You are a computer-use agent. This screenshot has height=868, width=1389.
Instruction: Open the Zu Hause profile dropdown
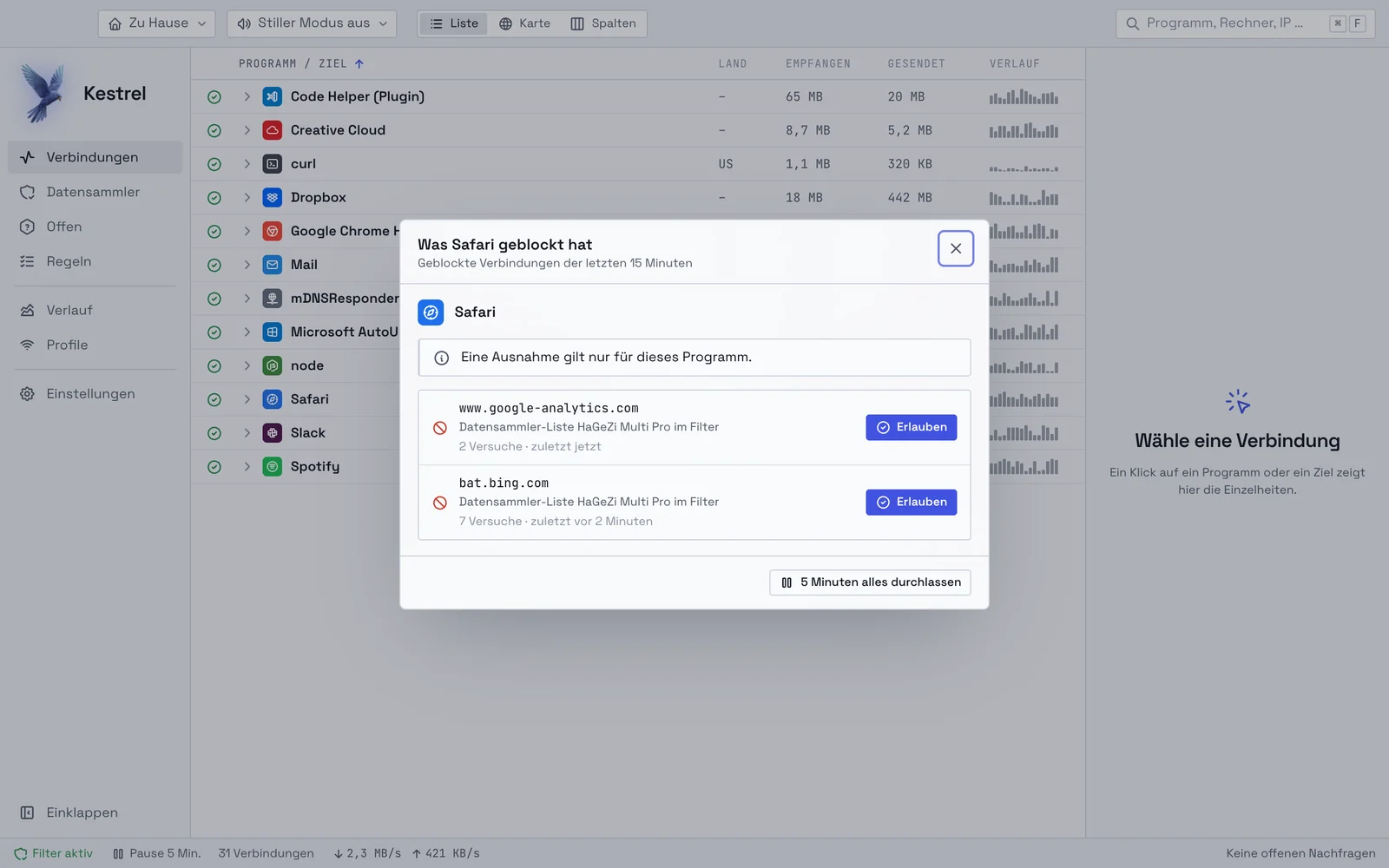157,23
